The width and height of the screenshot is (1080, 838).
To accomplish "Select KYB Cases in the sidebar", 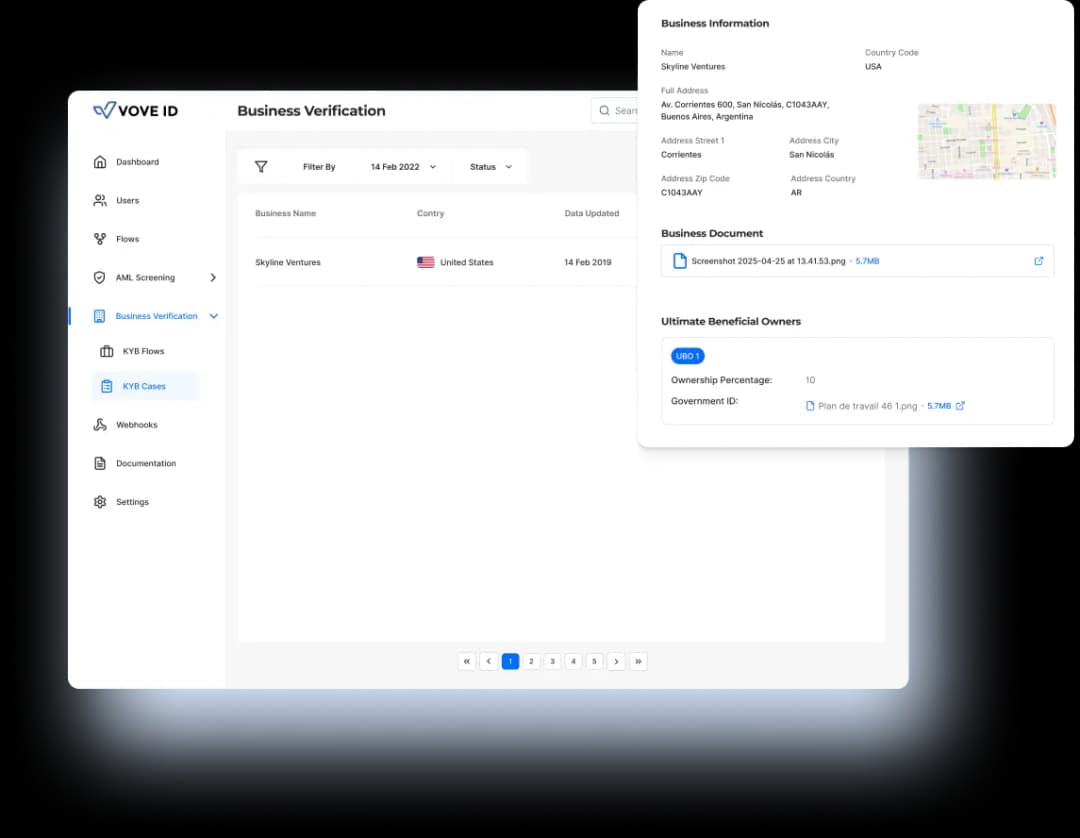I will (144, 386).
